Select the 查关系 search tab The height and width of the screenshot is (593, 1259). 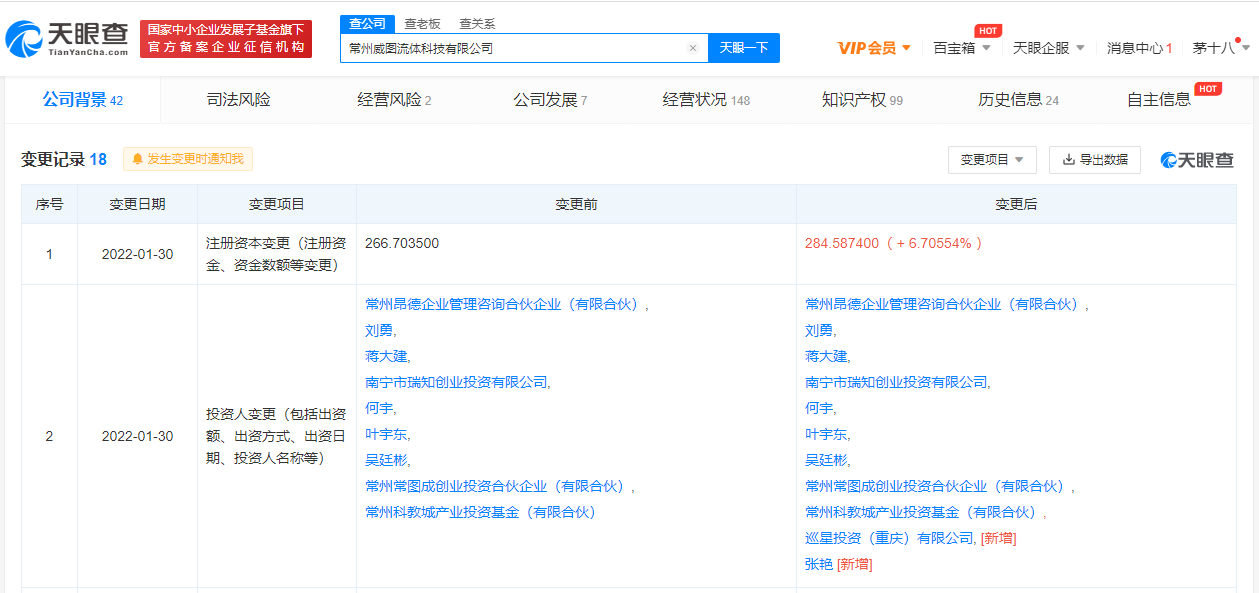coord(477,24)
